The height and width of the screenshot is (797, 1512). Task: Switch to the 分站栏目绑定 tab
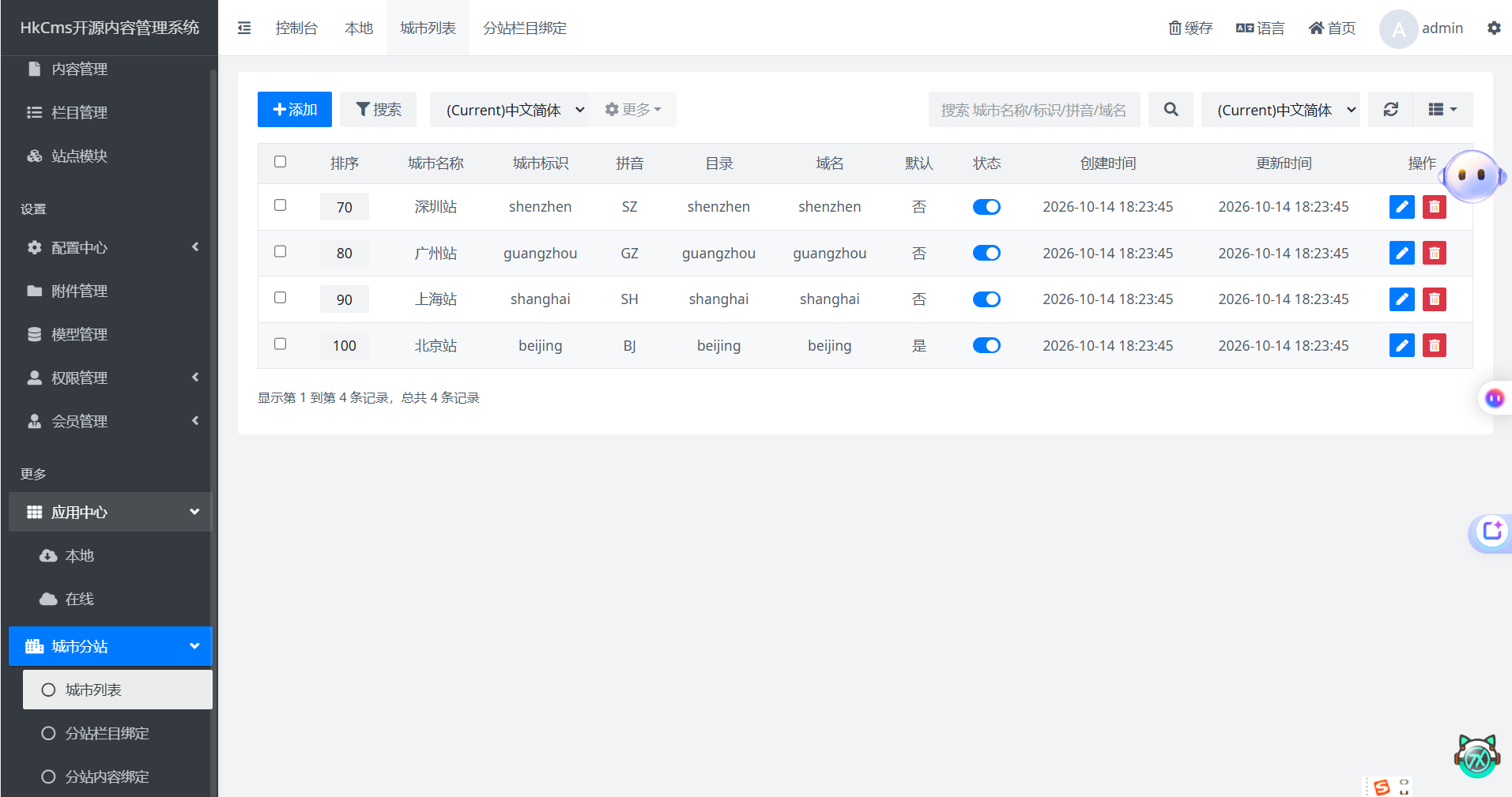click(524, 28)
